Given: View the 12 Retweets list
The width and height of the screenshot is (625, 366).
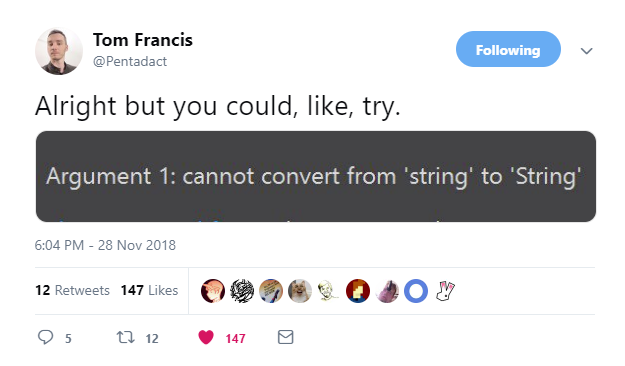Looking at the screenshot, I should point(72,290).
